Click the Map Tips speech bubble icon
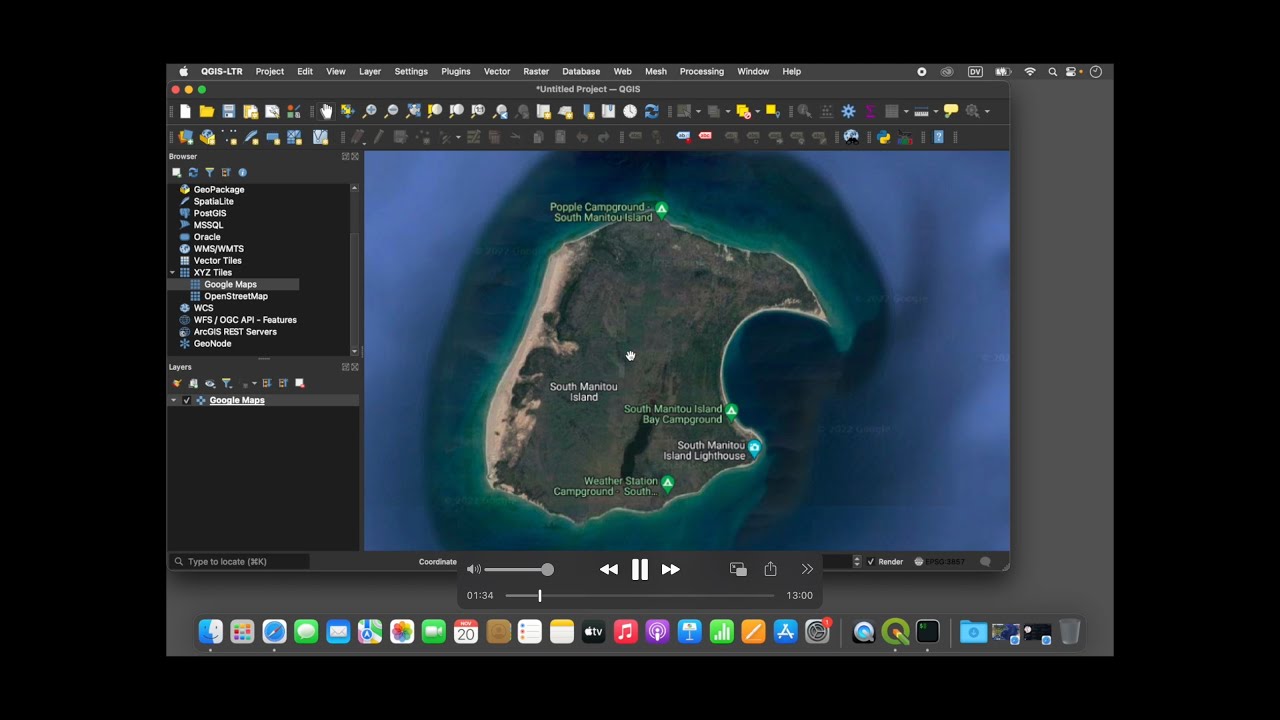This screenshot has height=720, width=1280. point(951,111)
